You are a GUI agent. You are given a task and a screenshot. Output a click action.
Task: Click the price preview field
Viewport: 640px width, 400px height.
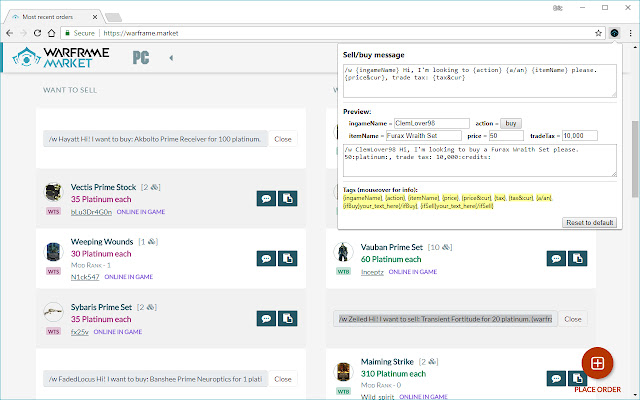click(x=506, y=136)
